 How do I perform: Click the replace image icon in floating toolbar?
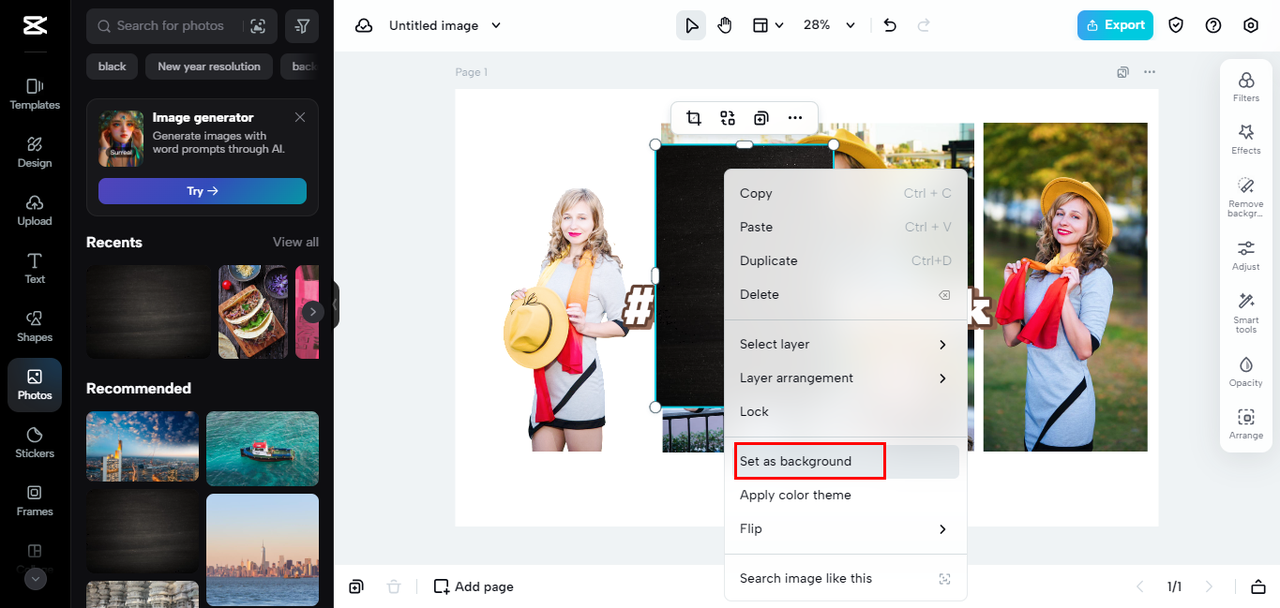[727, 118]
